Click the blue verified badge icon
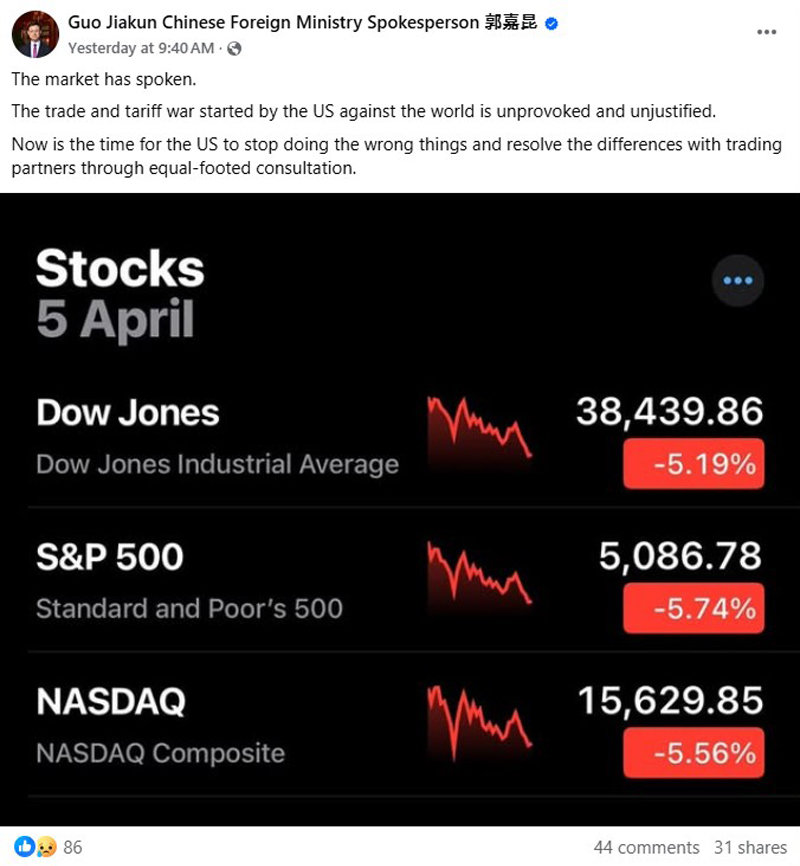The width and height of the screenshot is (800, 866). (x=551, y=24)
